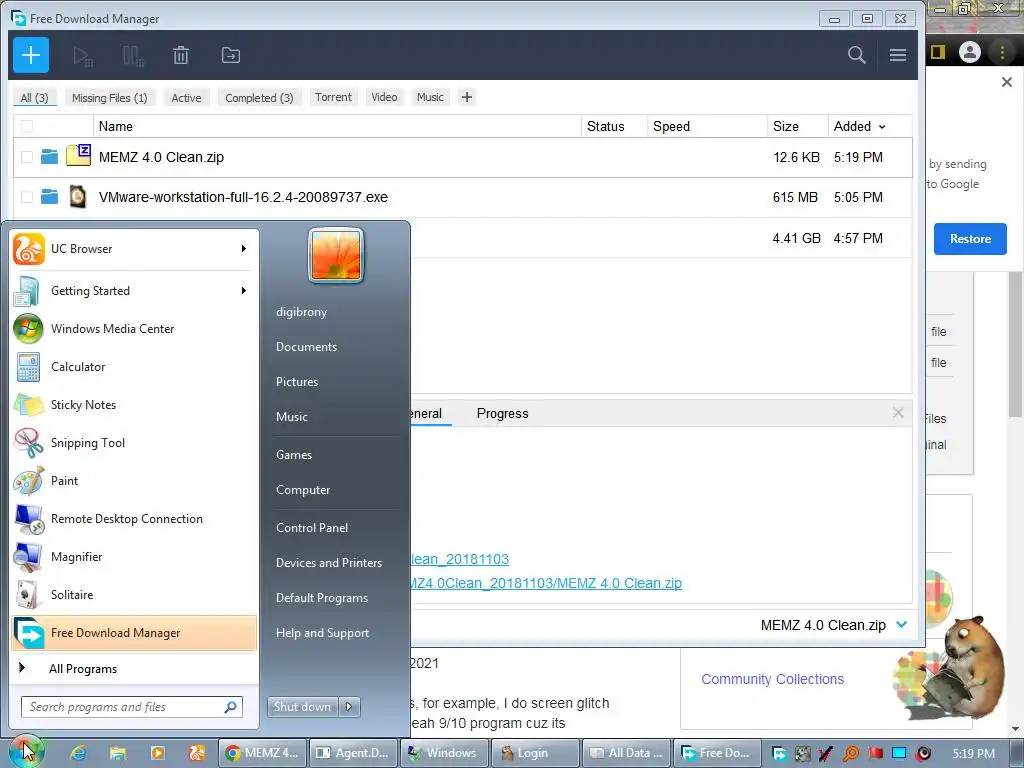1024x768 pixels.
Task: Switch to the Music filter tab
Action: tap(430, 97)
